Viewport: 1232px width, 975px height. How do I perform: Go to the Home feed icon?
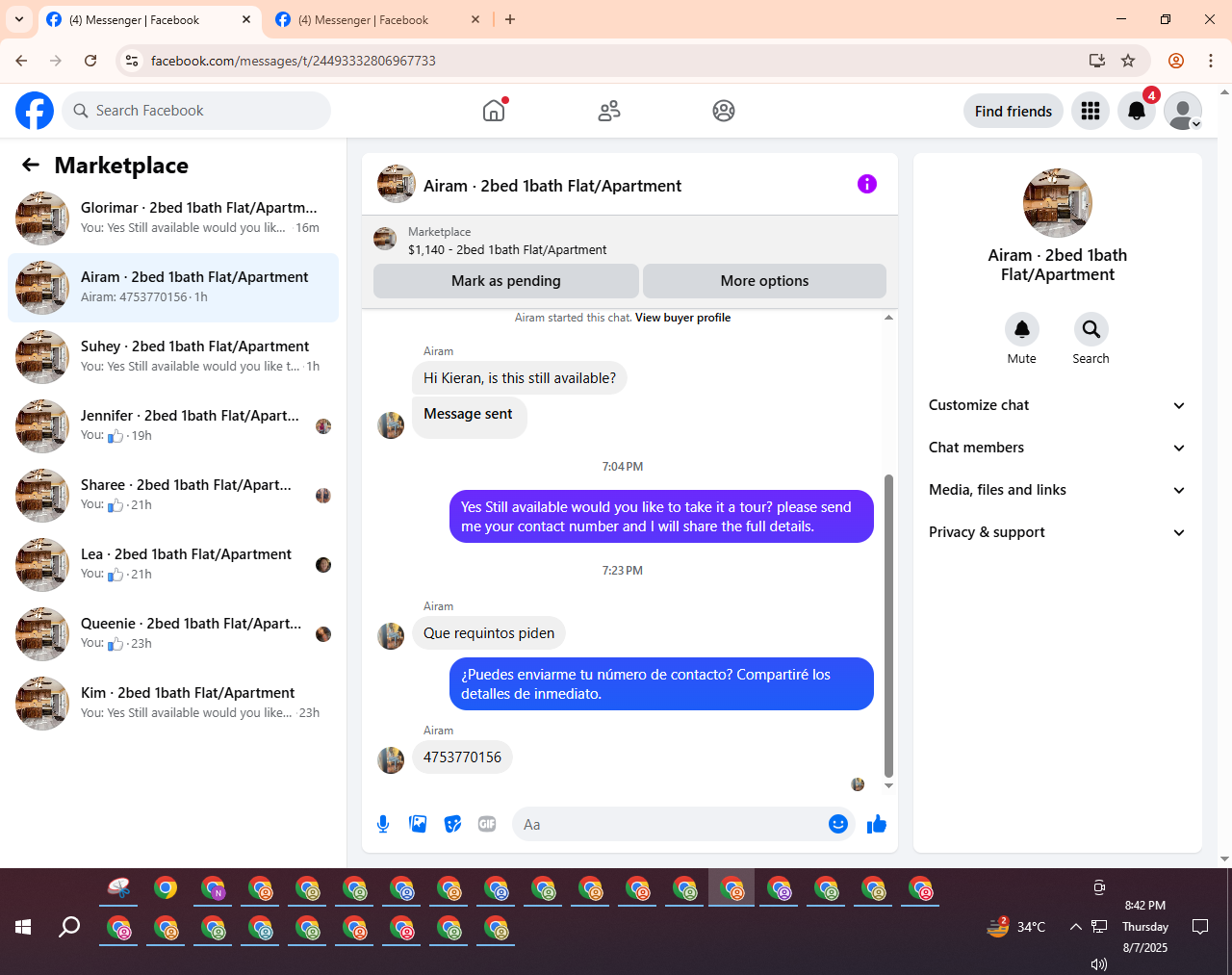pos(494,111)
